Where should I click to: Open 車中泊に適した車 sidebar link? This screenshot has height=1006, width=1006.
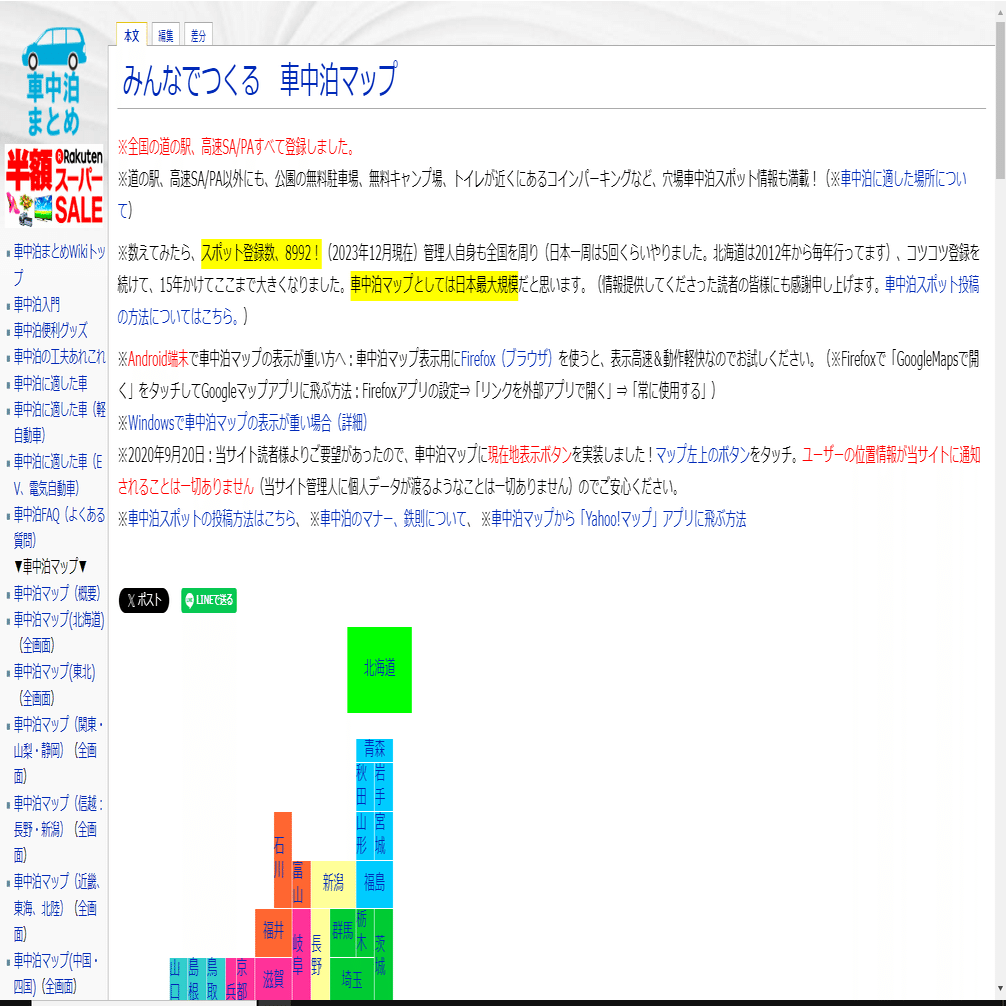click(x=51, y=384)
